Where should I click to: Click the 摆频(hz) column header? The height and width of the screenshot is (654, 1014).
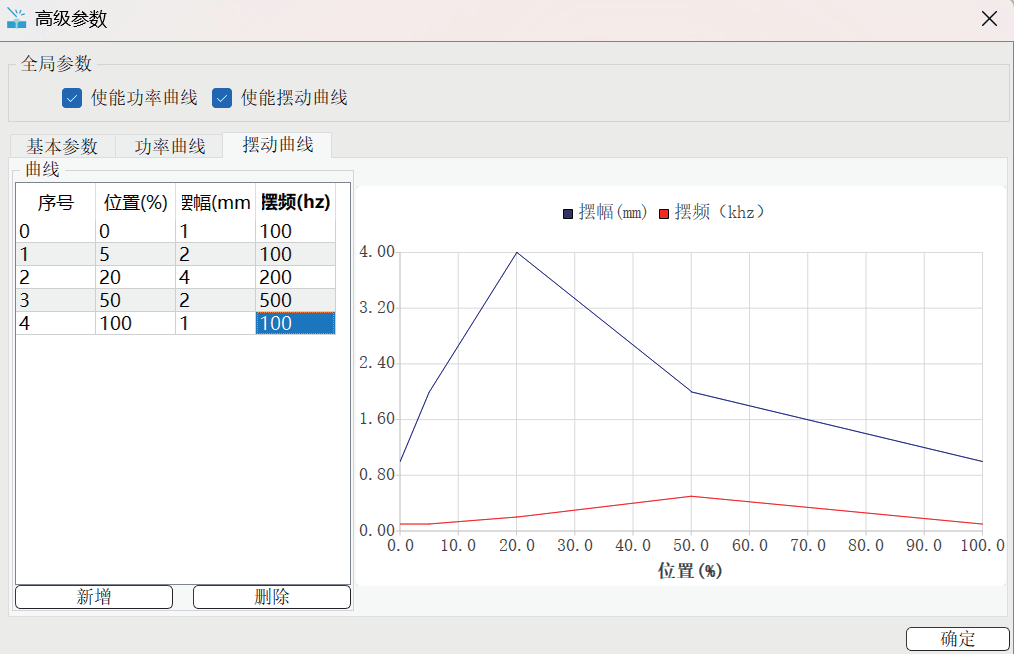[295, 202]
